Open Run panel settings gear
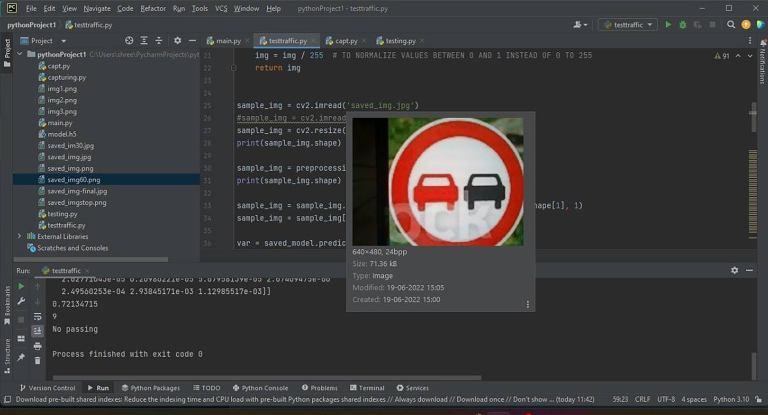768x415 pixels. tap(734, 270)
